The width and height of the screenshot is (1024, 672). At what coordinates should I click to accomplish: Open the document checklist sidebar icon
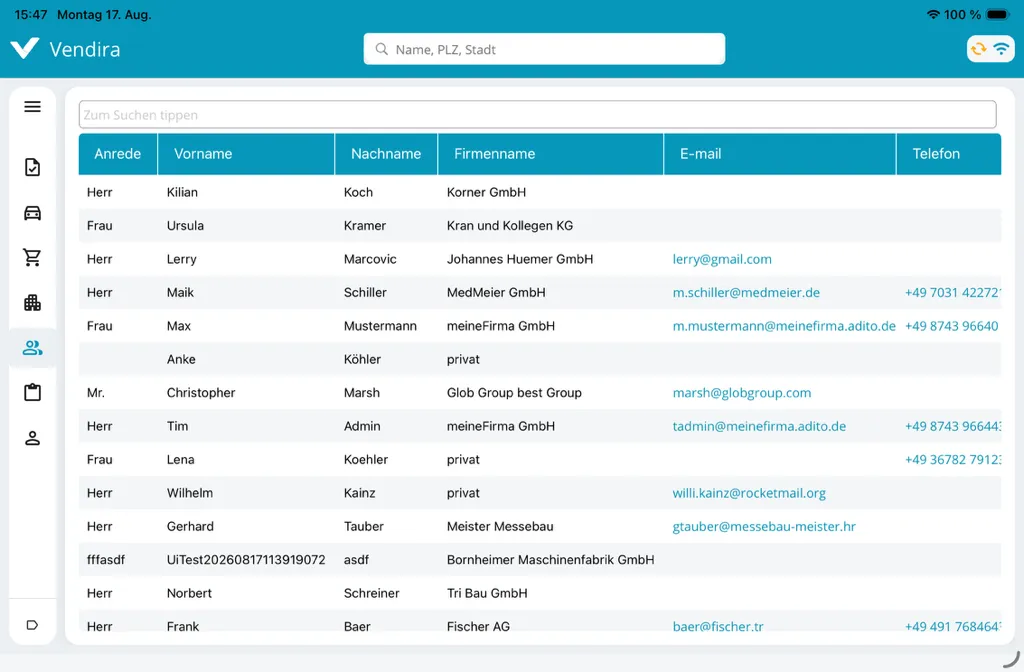coord(32,167)
